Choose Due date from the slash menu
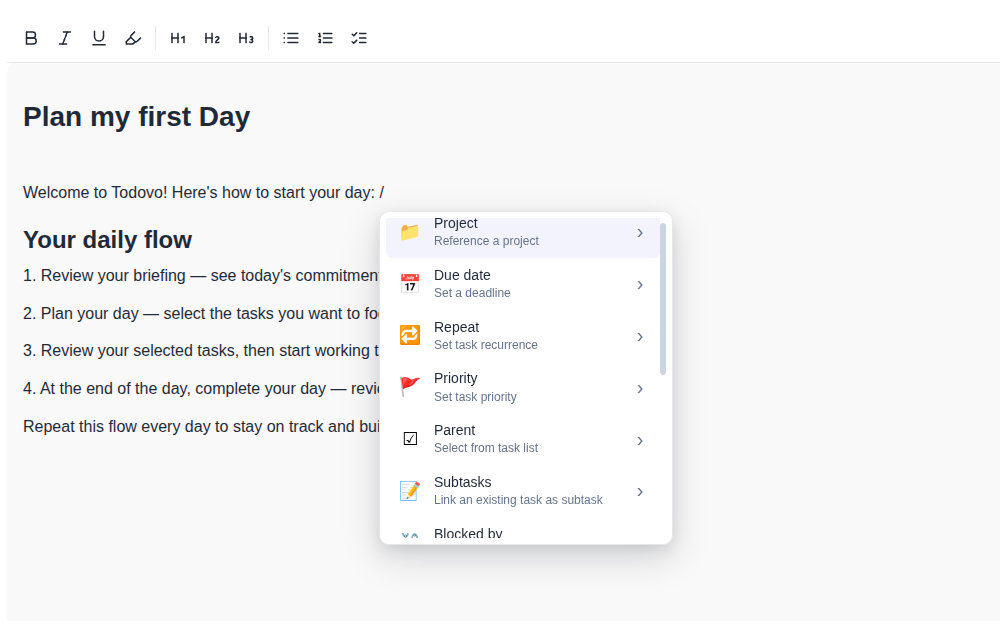The image size is (1000, 624). click(522, 284)
